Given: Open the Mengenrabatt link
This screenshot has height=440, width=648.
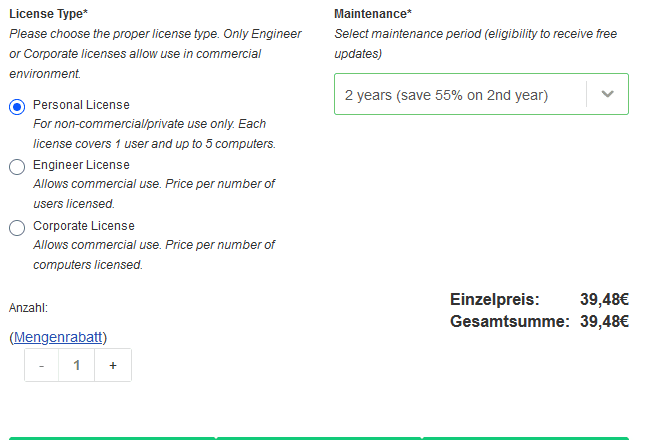Looking at the screenshot, I should coord(60,337).
